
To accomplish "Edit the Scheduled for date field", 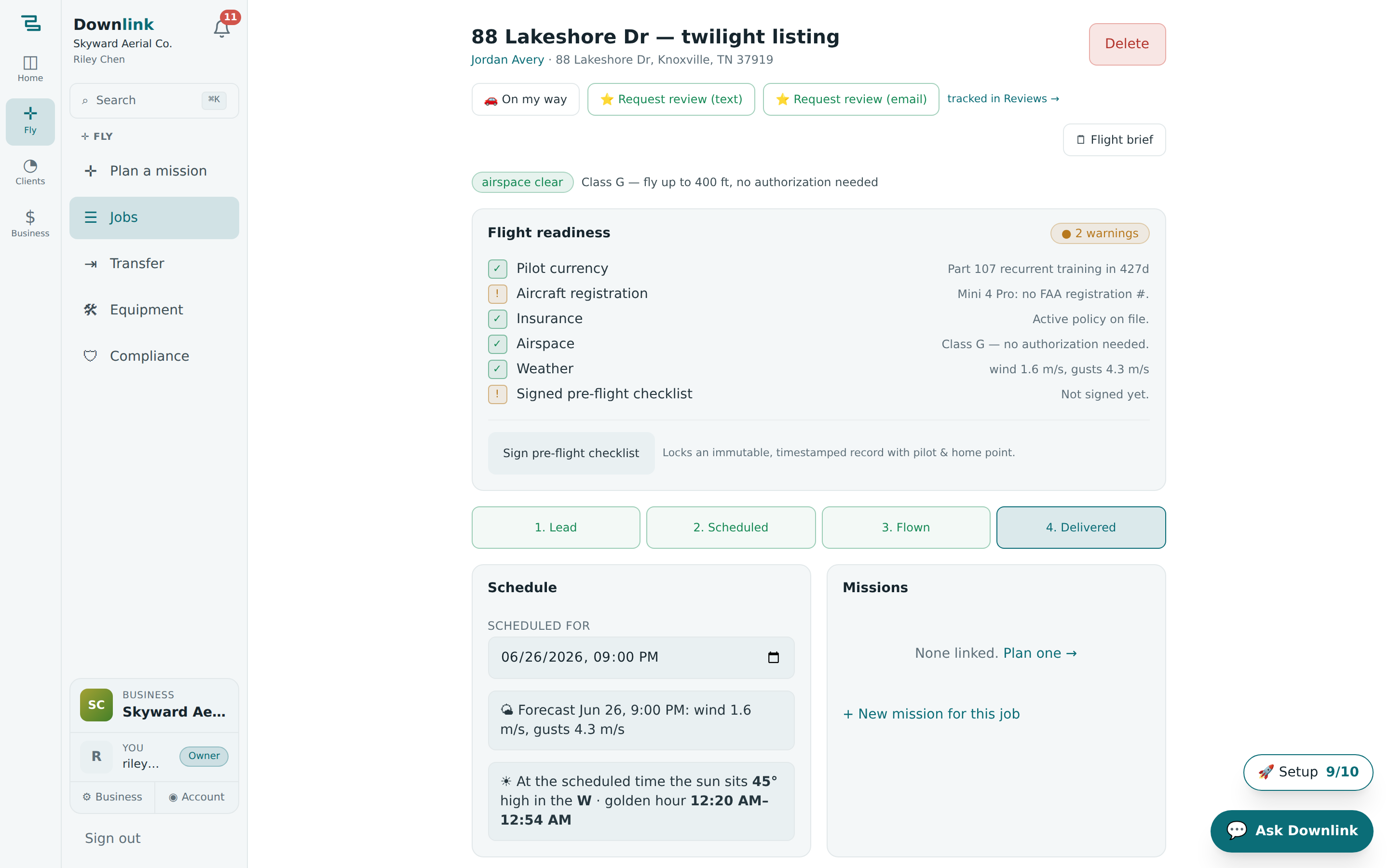I will 641,657.
